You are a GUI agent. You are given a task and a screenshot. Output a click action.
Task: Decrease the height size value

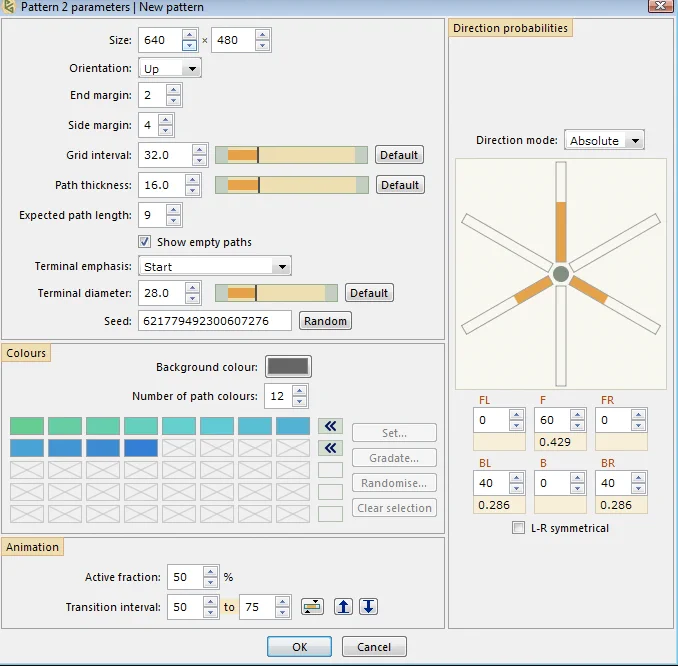(262, 45)
